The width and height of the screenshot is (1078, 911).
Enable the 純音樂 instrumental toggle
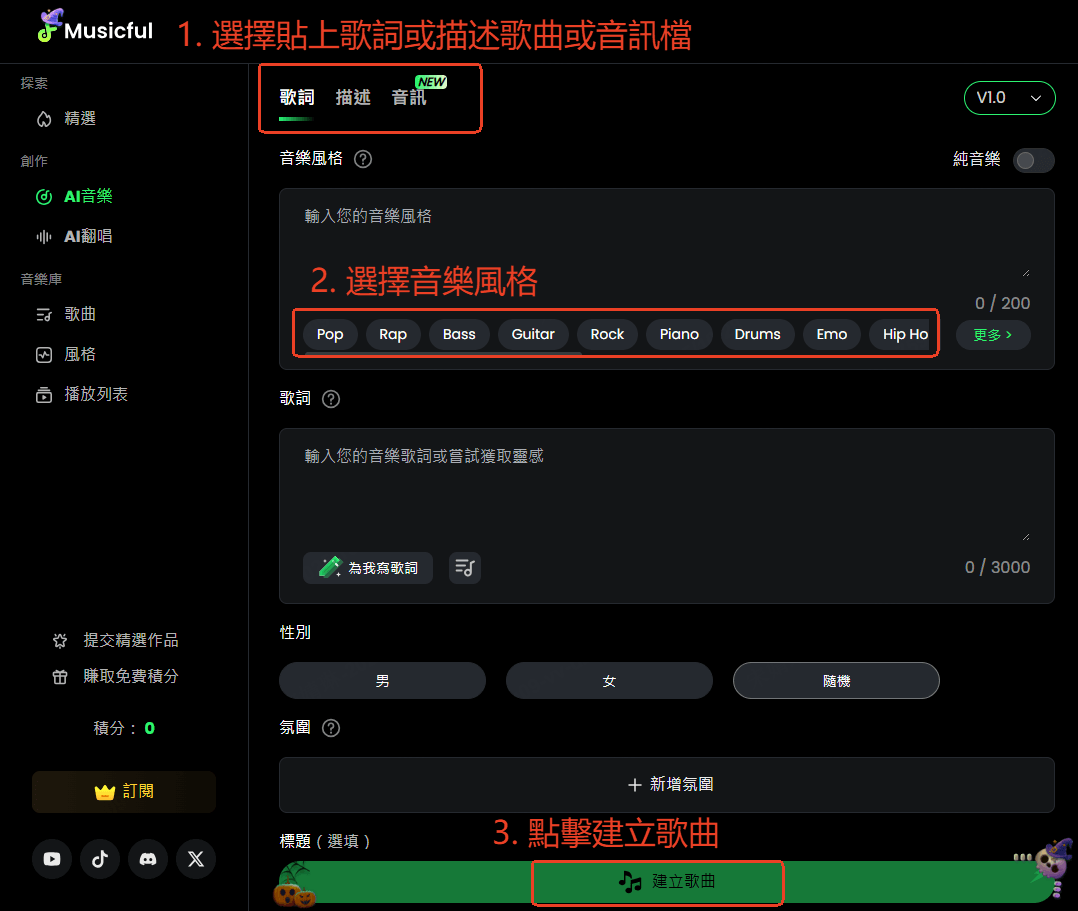pos(1034,159)
